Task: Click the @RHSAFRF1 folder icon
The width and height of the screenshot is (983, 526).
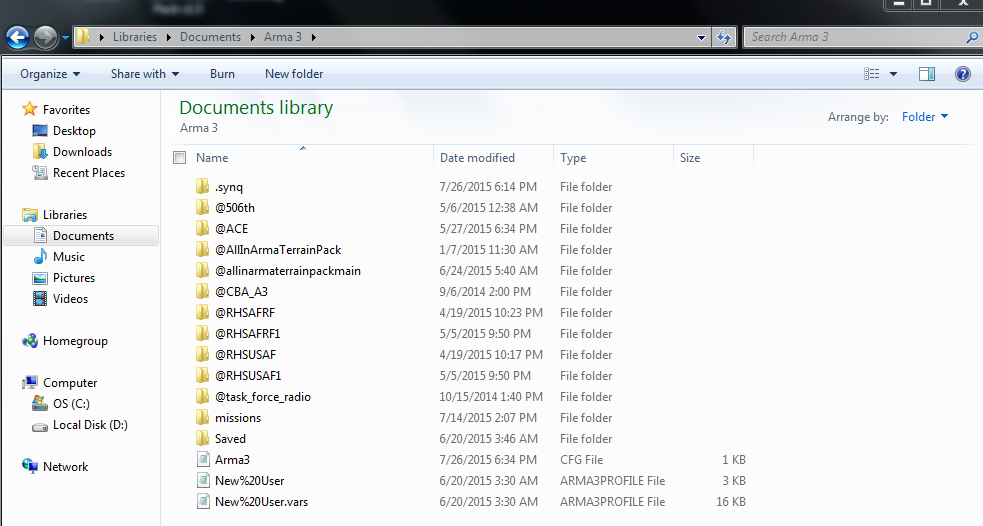Action: point(202,334)
